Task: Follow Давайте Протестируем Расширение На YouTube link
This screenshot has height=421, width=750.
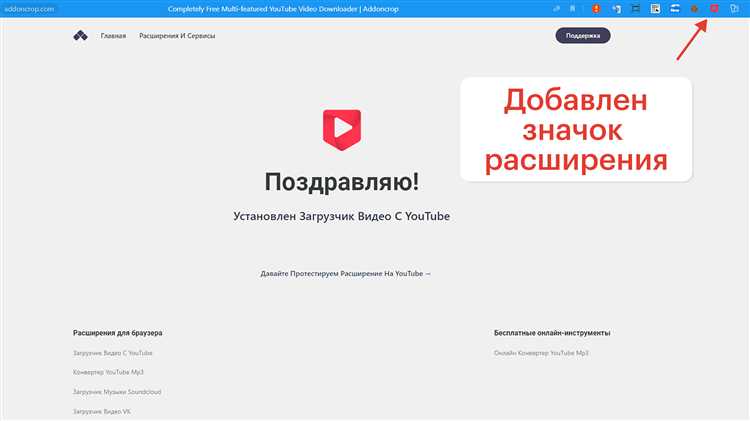Action: click(345, 274)
